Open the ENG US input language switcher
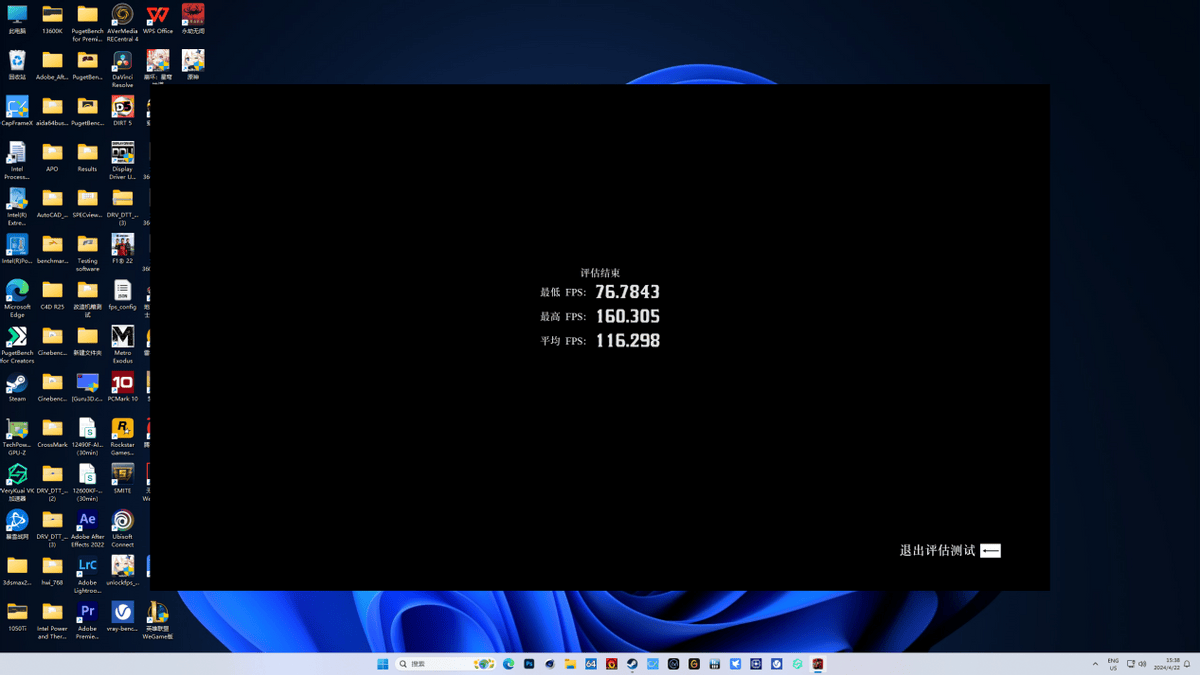Viewport: 1200px width, 675px height. 1113,664
